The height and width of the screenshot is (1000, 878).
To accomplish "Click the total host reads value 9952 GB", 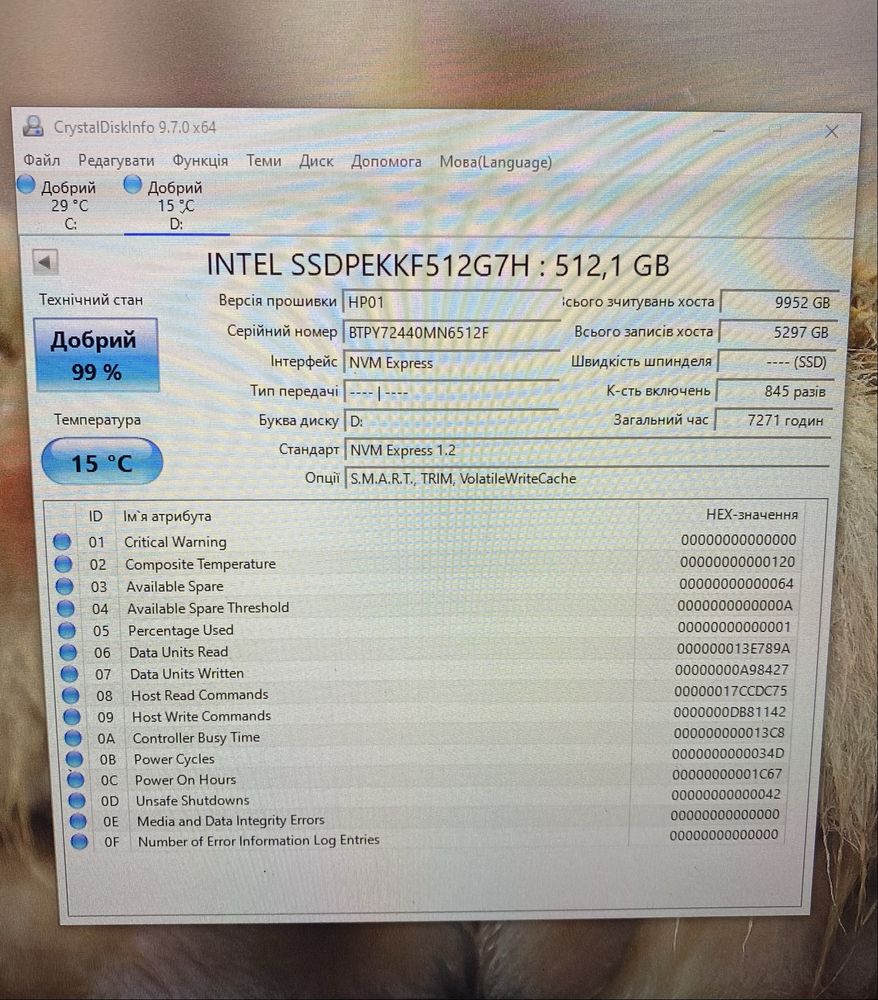I will [x=778, y=302].
